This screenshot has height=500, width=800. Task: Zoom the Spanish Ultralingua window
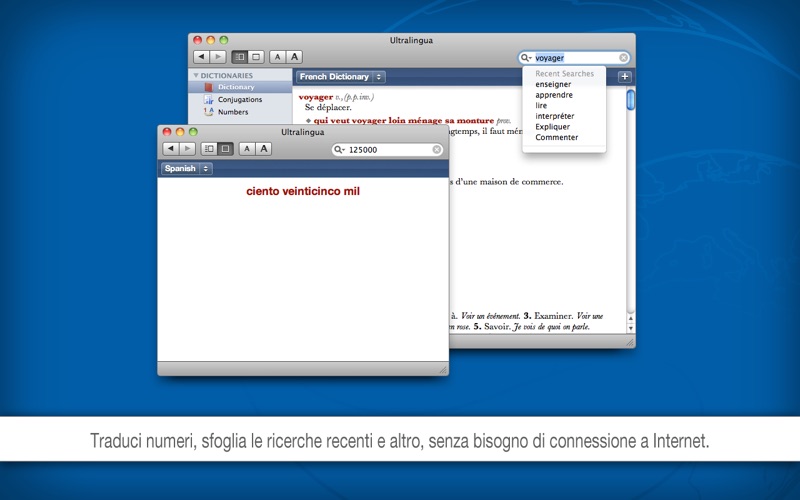coord(193,132)
